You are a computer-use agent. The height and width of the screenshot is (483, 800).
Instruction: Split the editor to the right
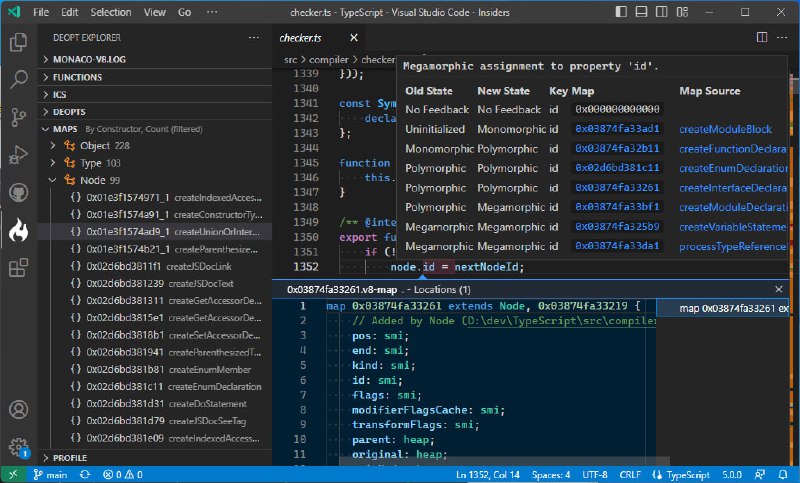tap(762, 37)
